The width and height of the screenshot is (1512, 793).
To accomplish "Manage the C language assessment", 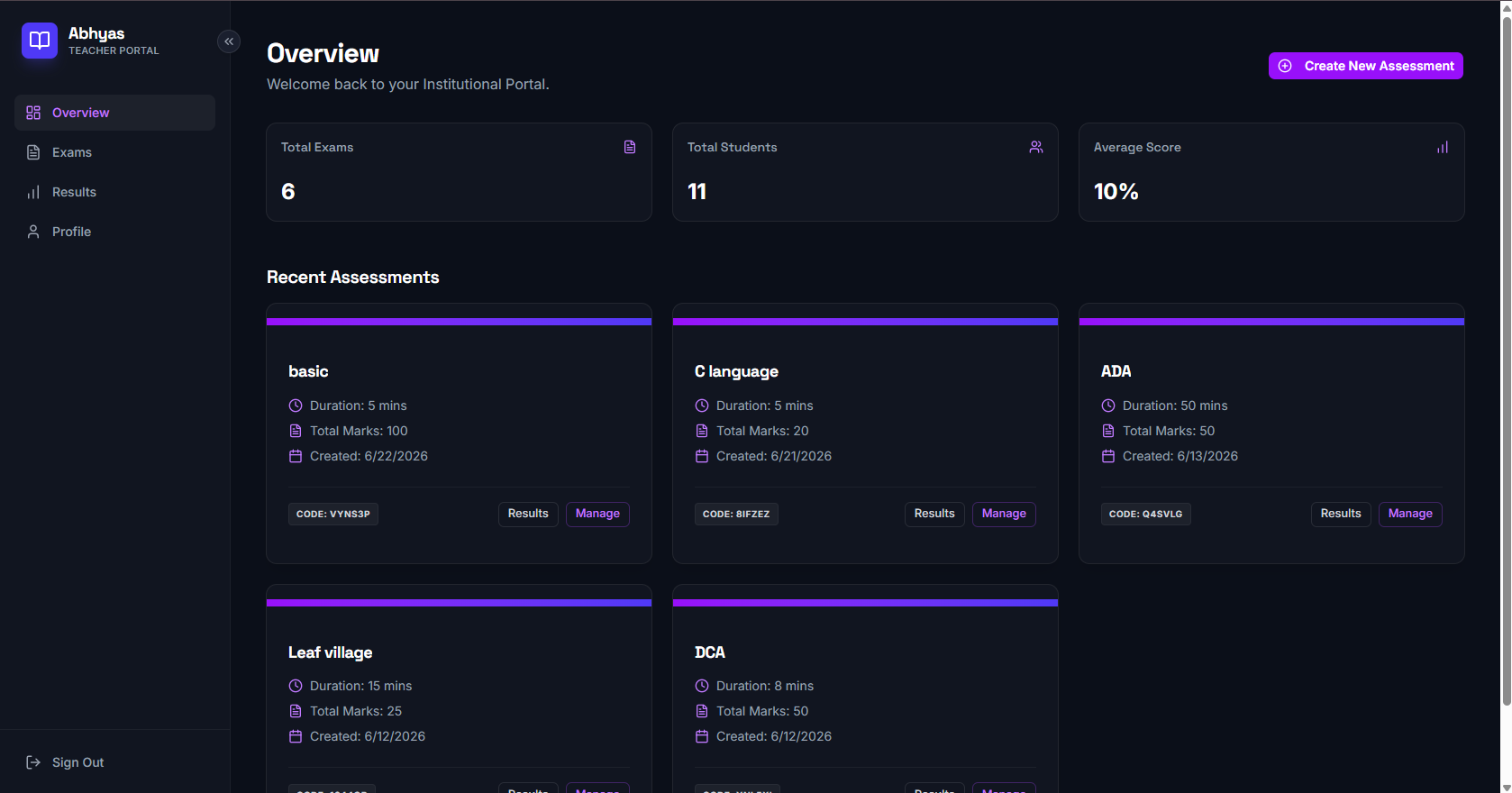I will [x=1004, y=514].
